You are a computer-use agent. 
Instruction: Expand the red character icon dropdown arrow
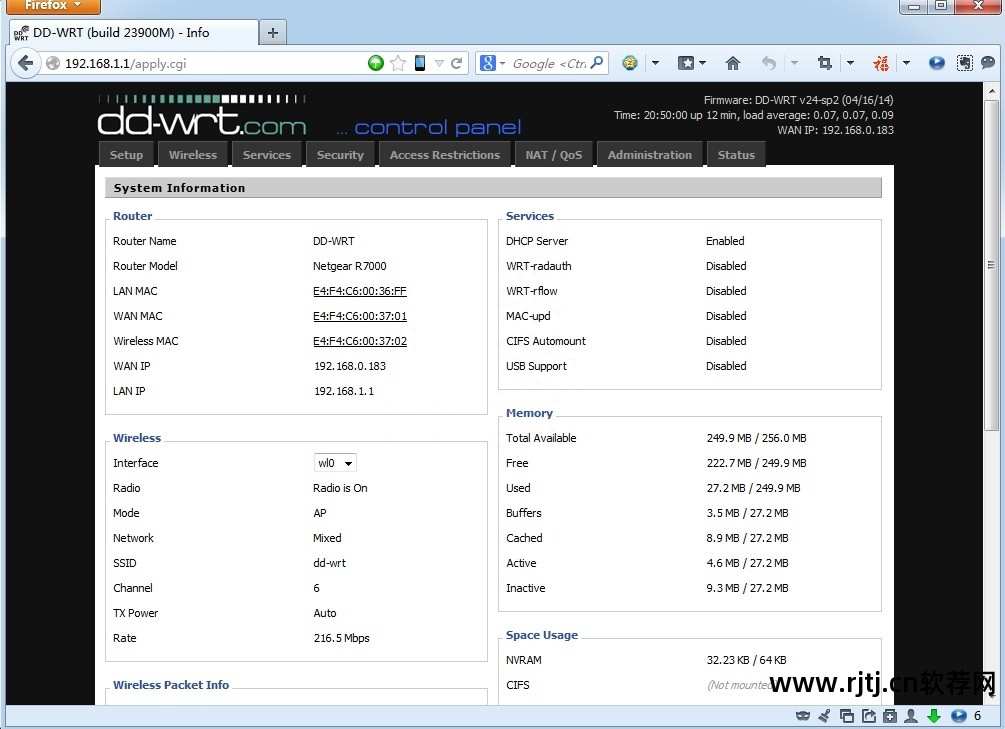click(x=906, y=63)
